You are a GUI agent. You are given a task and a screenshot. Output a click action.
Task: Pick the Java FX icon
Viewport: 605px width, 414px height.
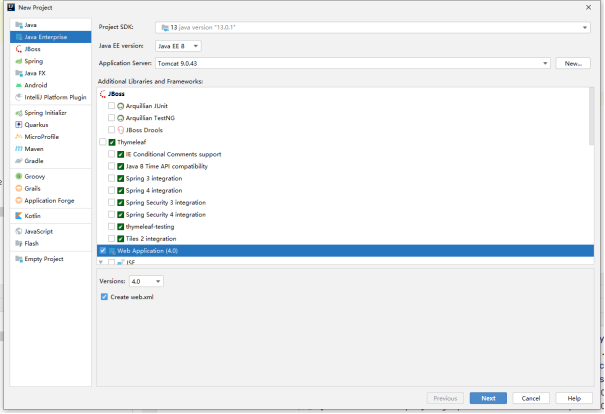[19, 73]
